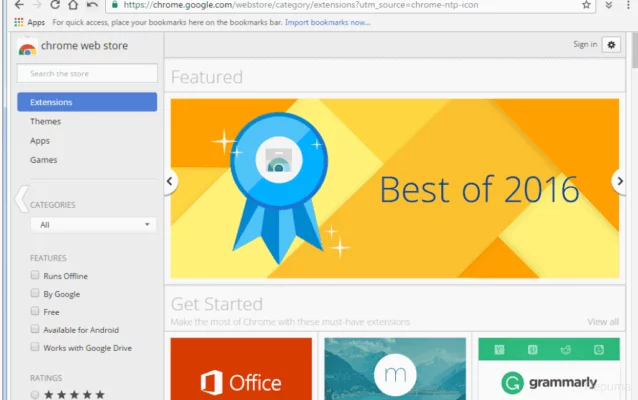Select the five-star rating radio button
This screenshot has height=400, width=638.
pyautogui.click(x=35, y=394)
